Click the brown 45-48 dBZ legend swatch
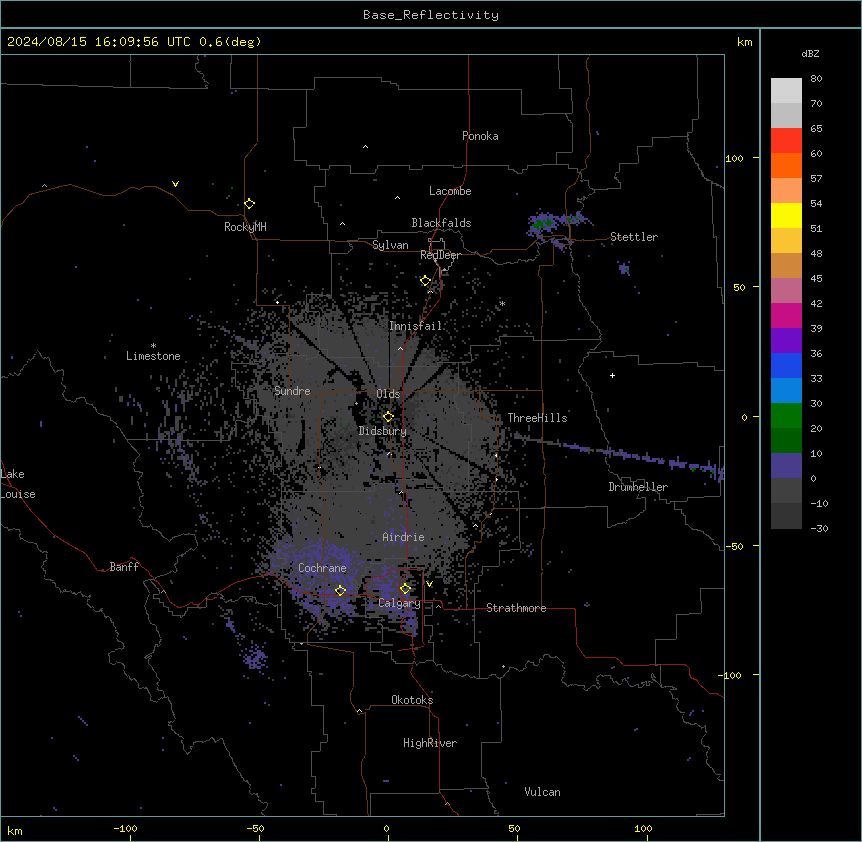The image size is (862, 842). pos(786,265)
